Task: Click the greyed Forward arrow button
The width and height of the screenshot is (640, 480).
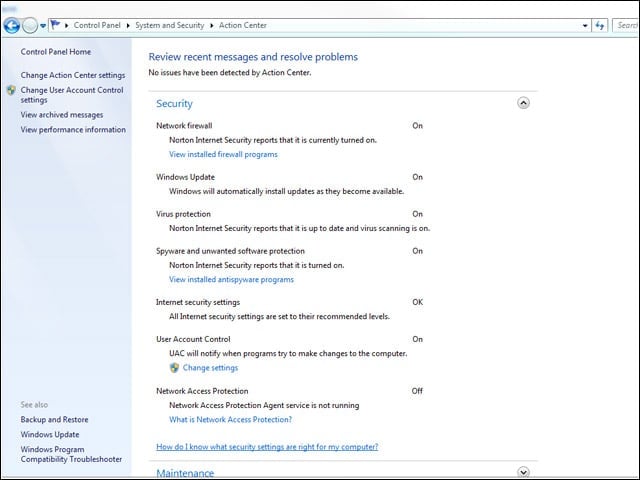Action: tap(30, 26)
